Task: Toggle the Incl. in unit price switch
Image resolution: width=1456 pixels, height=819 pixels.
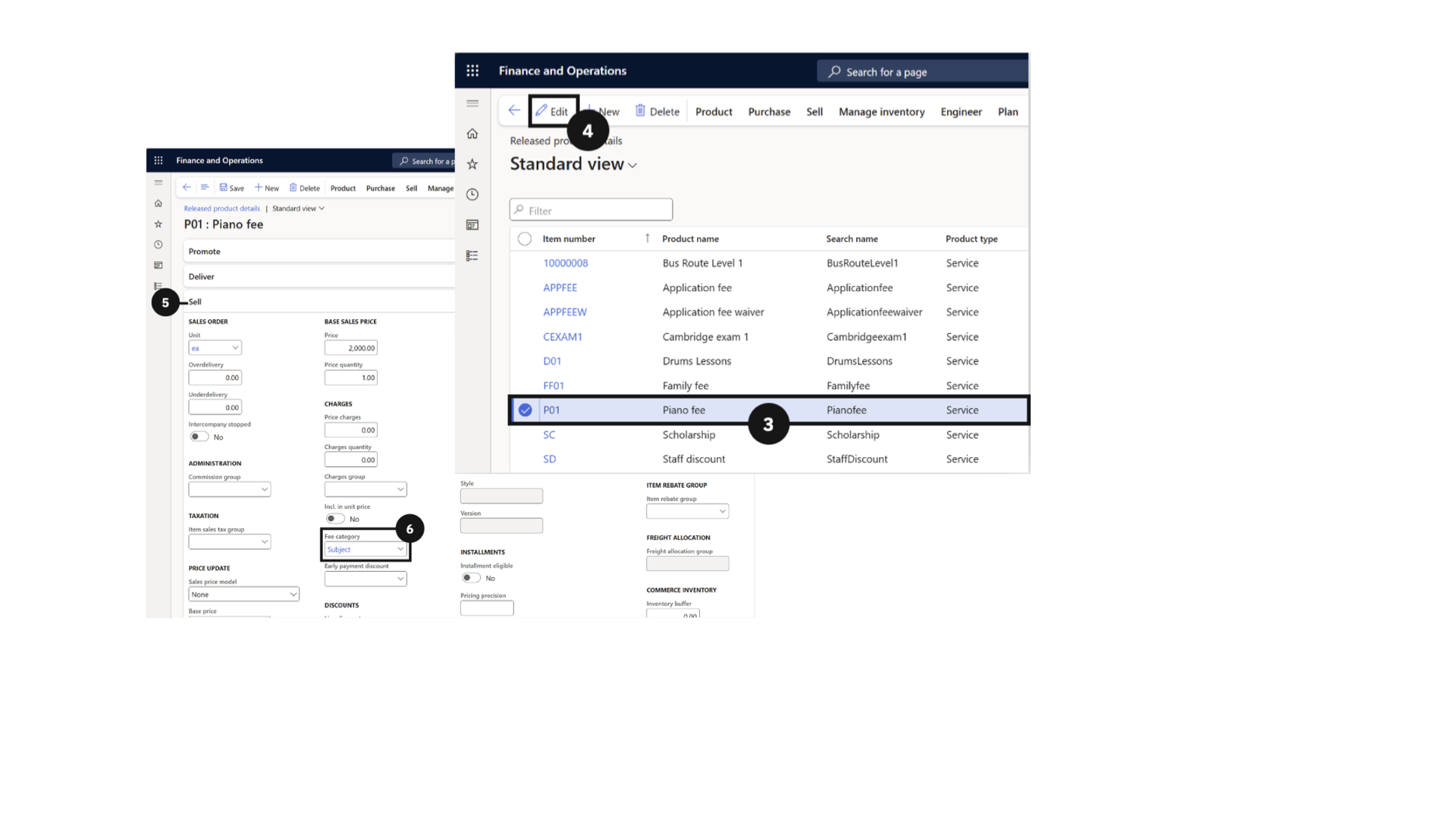Action: (x=334, y=519)
